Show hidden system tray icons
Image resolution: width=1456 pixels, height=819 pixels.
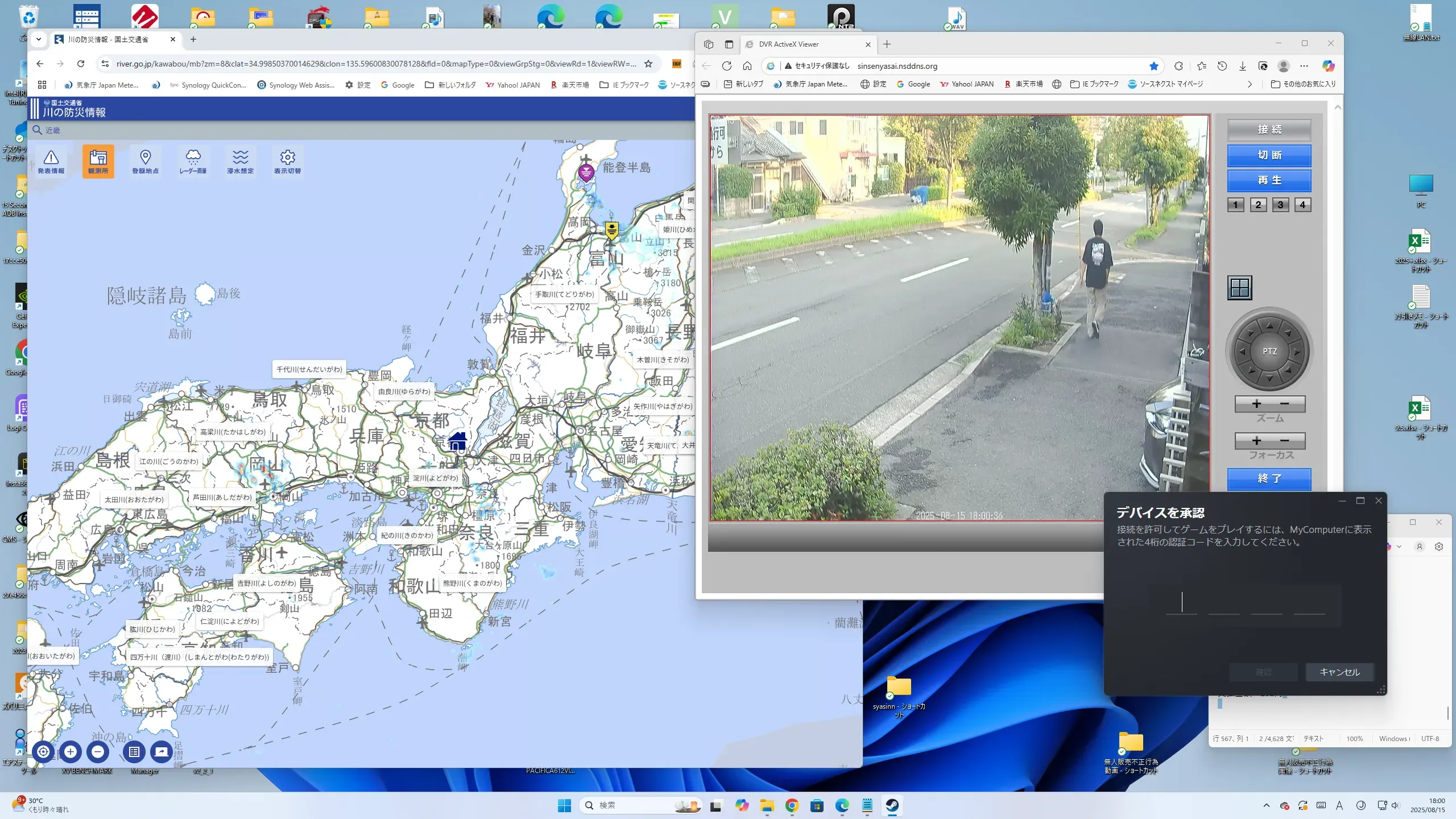[1266, 805]
